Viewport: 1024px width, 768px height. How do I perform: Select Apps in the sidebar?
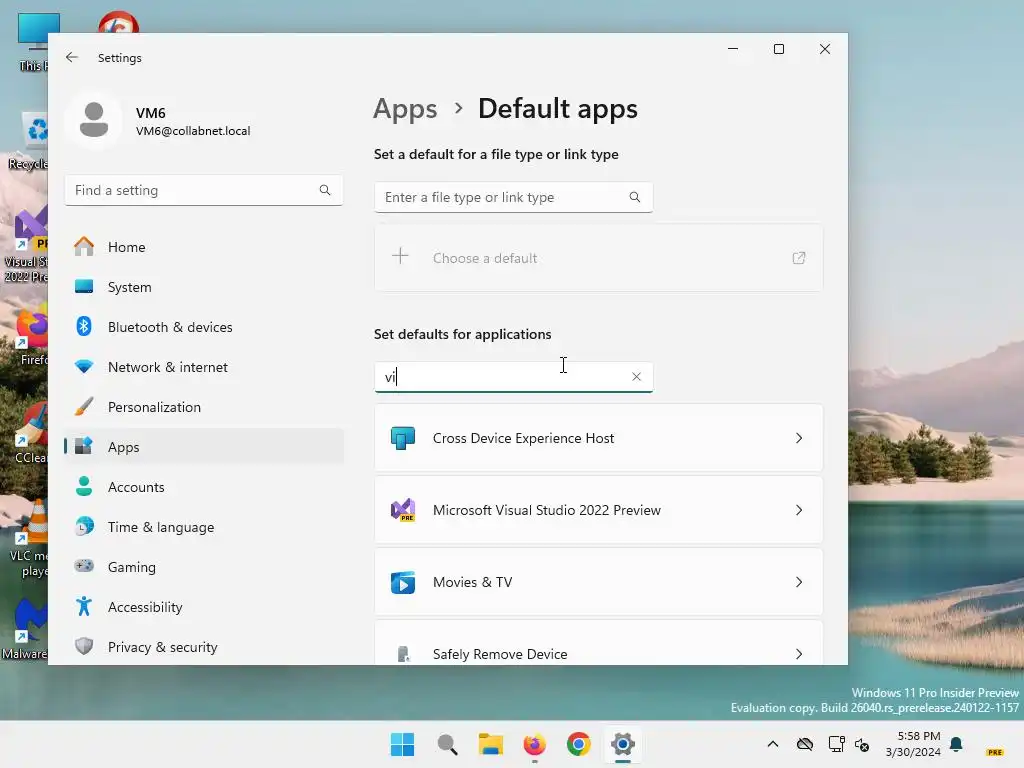pos(204,447)
